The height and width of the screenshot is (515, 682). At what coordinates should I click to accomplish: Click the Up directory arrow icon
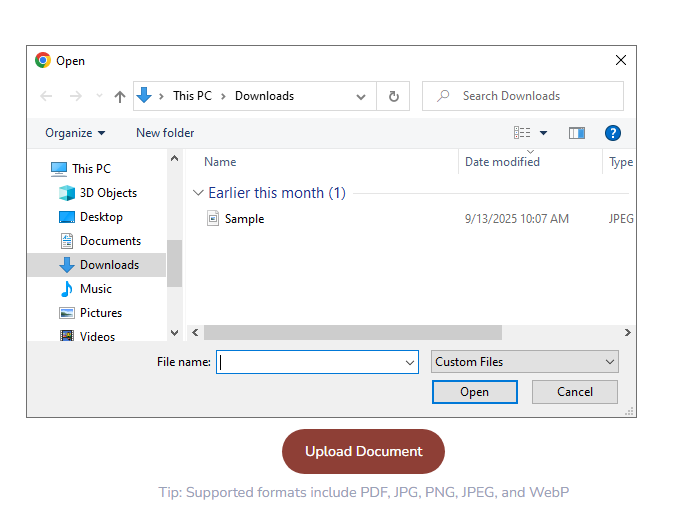(x=120, y=96)
